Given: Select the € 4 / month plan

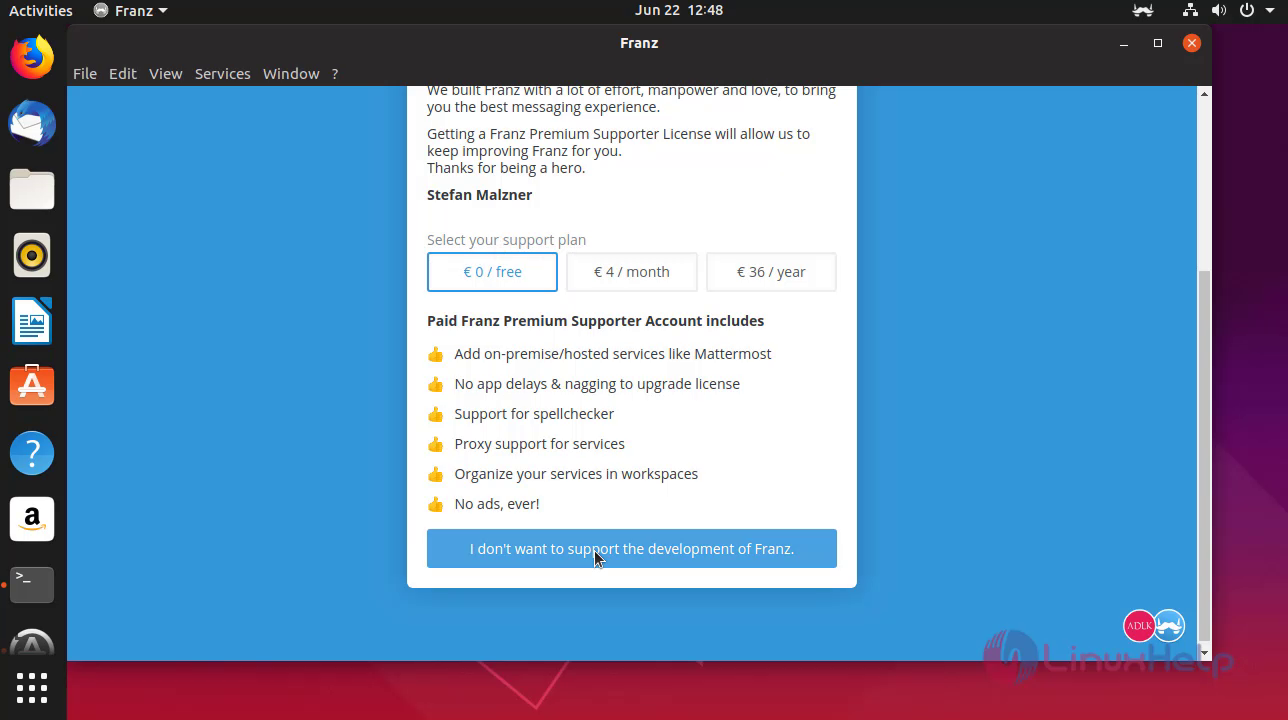Looking at the screenshot, I should click(632, 272).
